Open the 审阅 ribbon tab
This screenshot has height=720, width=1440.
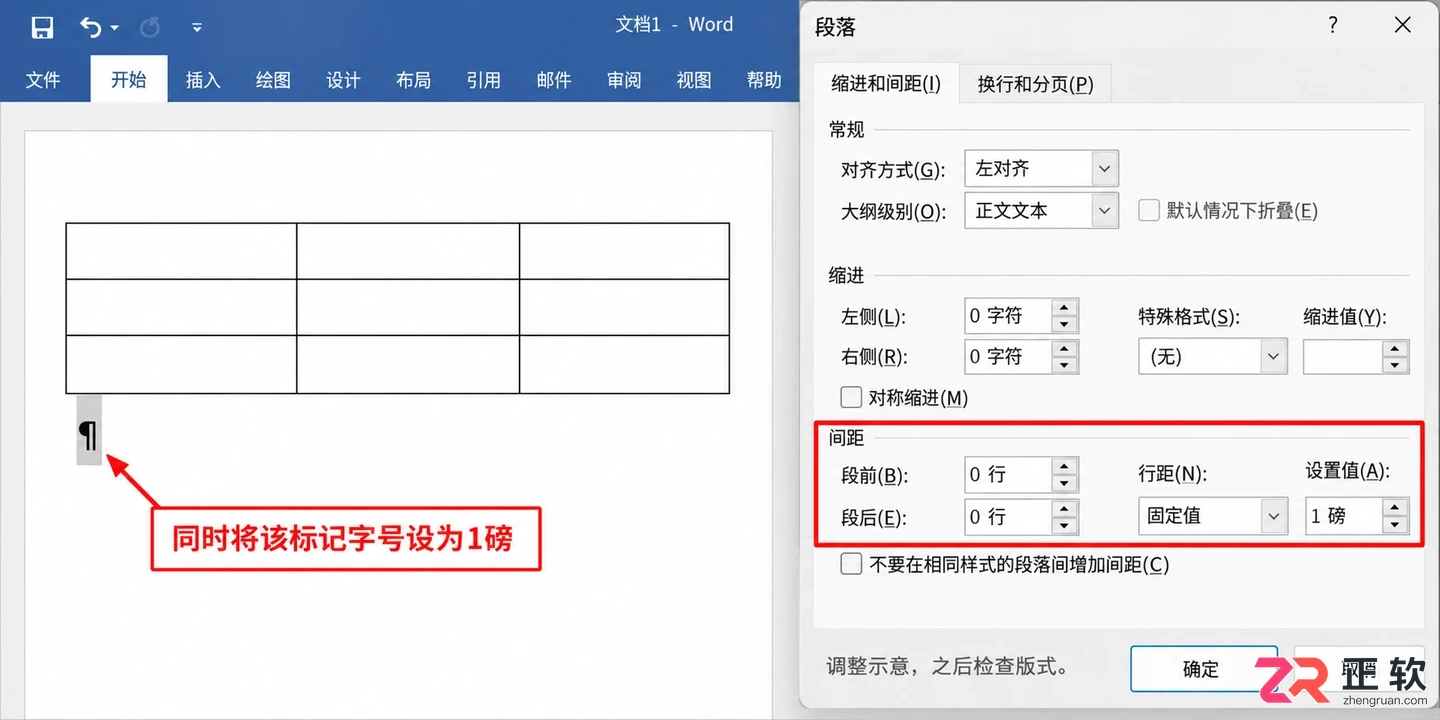(x=624, y=80)
